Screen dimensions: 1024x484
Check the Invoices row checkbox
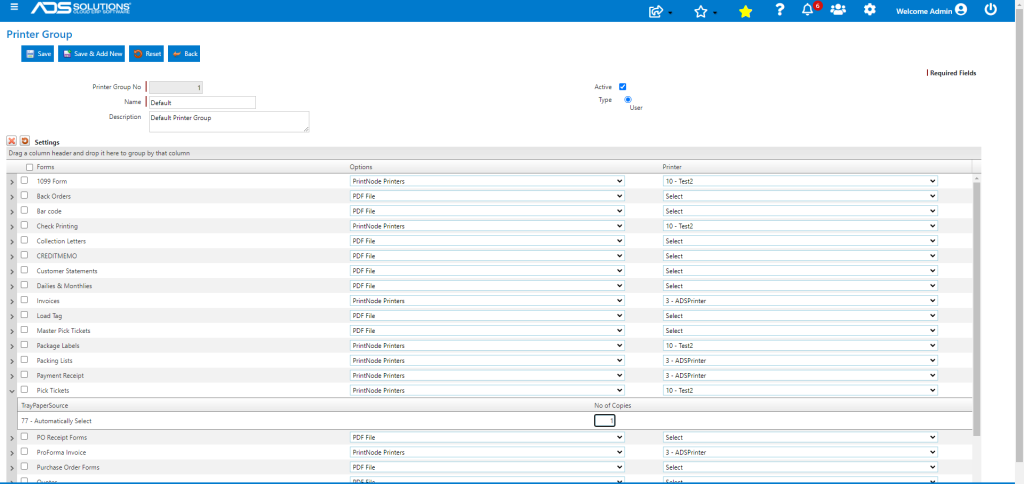click(25, 300)
